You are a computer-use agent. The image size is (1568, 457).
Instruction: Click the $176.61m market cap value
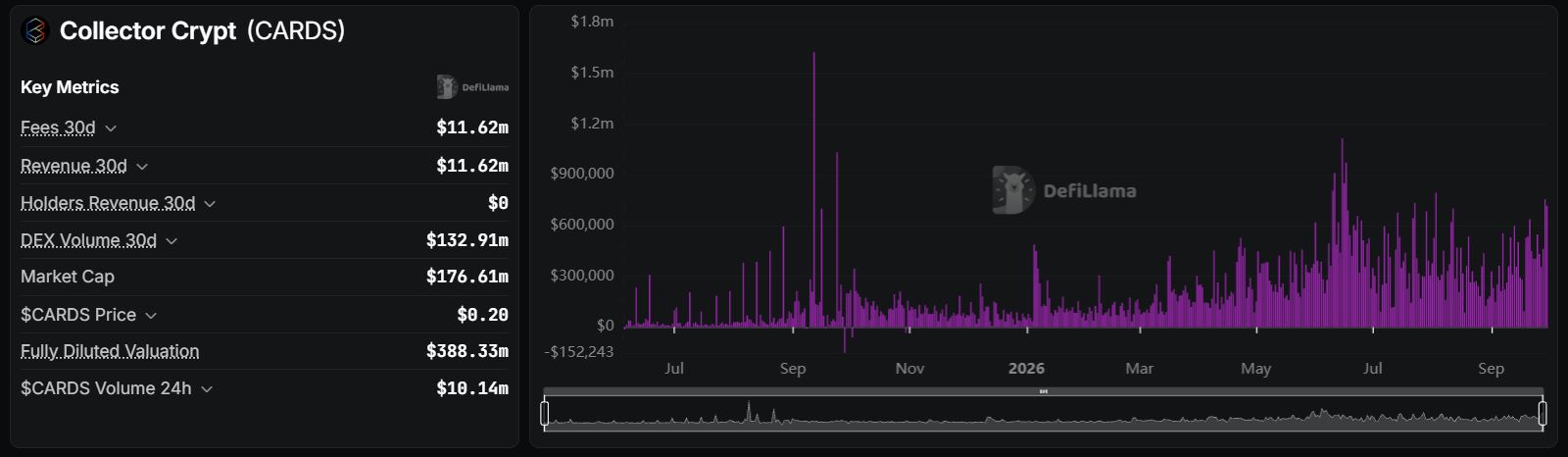pyautogui.click(x=467, y=277)
